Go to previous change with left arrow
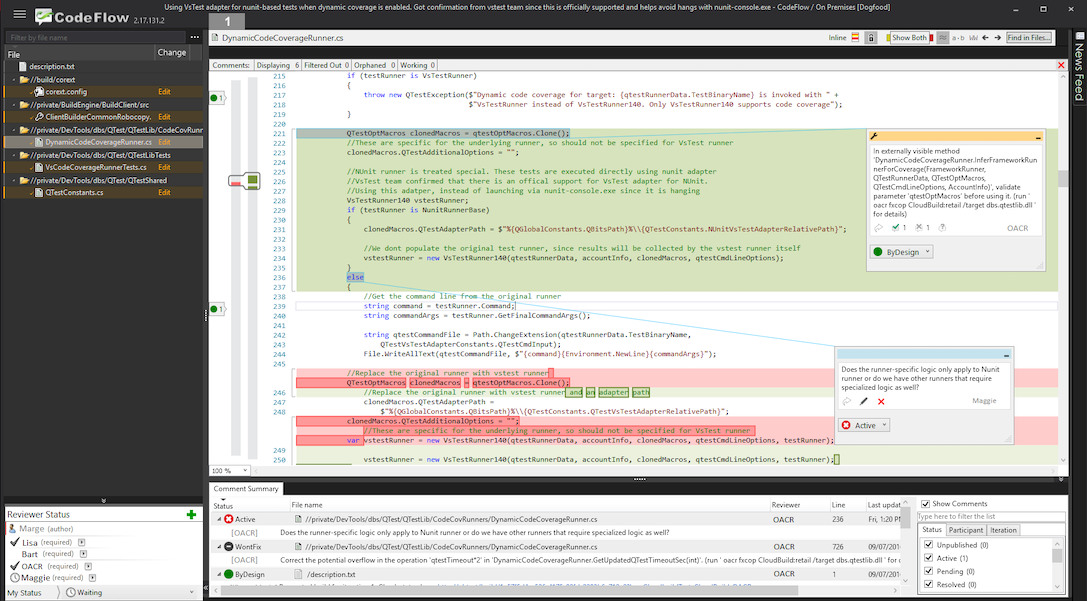This screenshot has width=1087, height=601. [986, 37]
